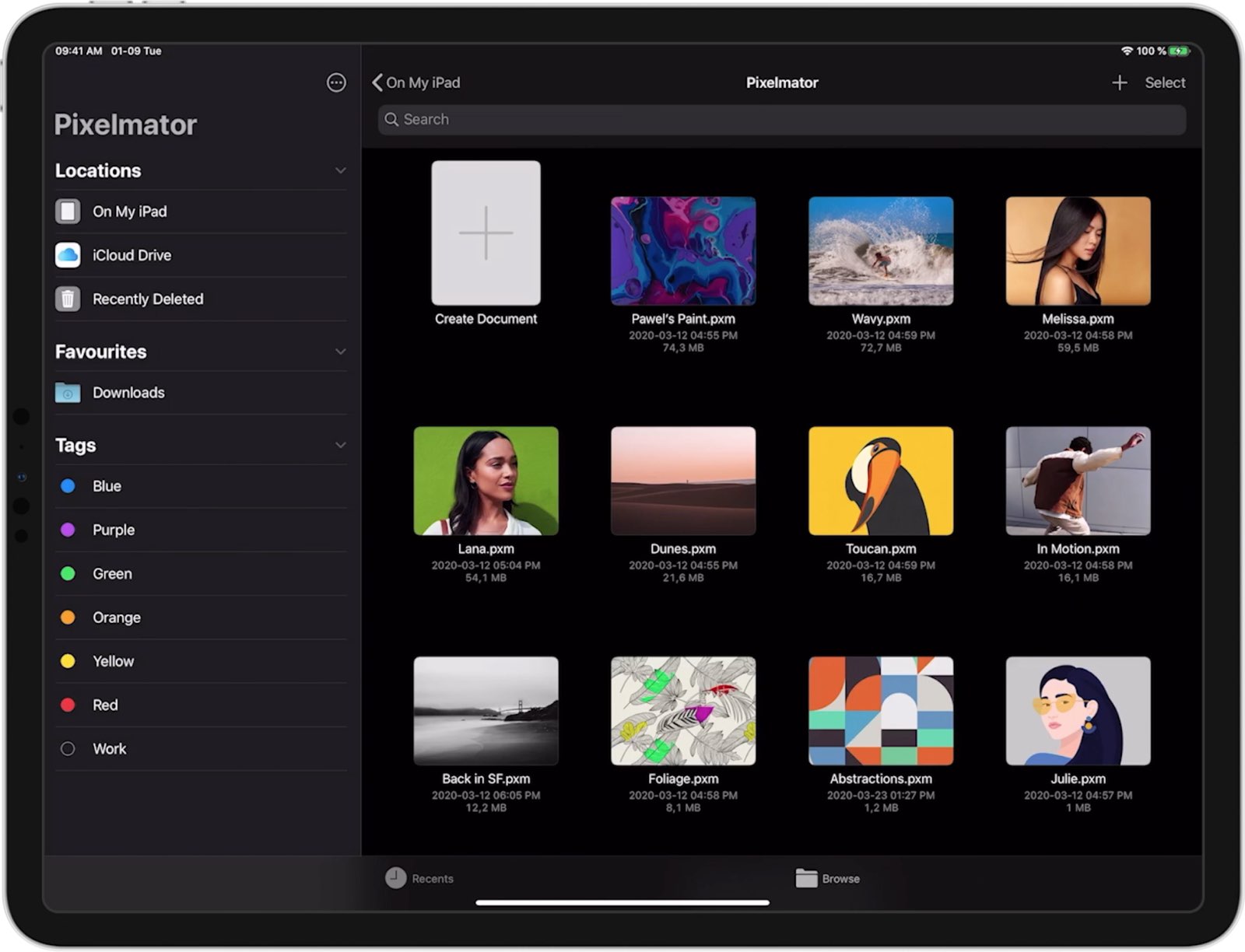Click the Toucan.pxm file name
Screen dimensions: 1245x952
(881, 549)
